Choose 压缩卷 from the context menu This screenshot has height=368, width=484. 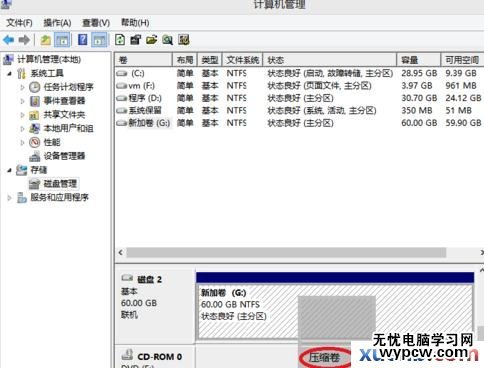(x=324, y=358)
